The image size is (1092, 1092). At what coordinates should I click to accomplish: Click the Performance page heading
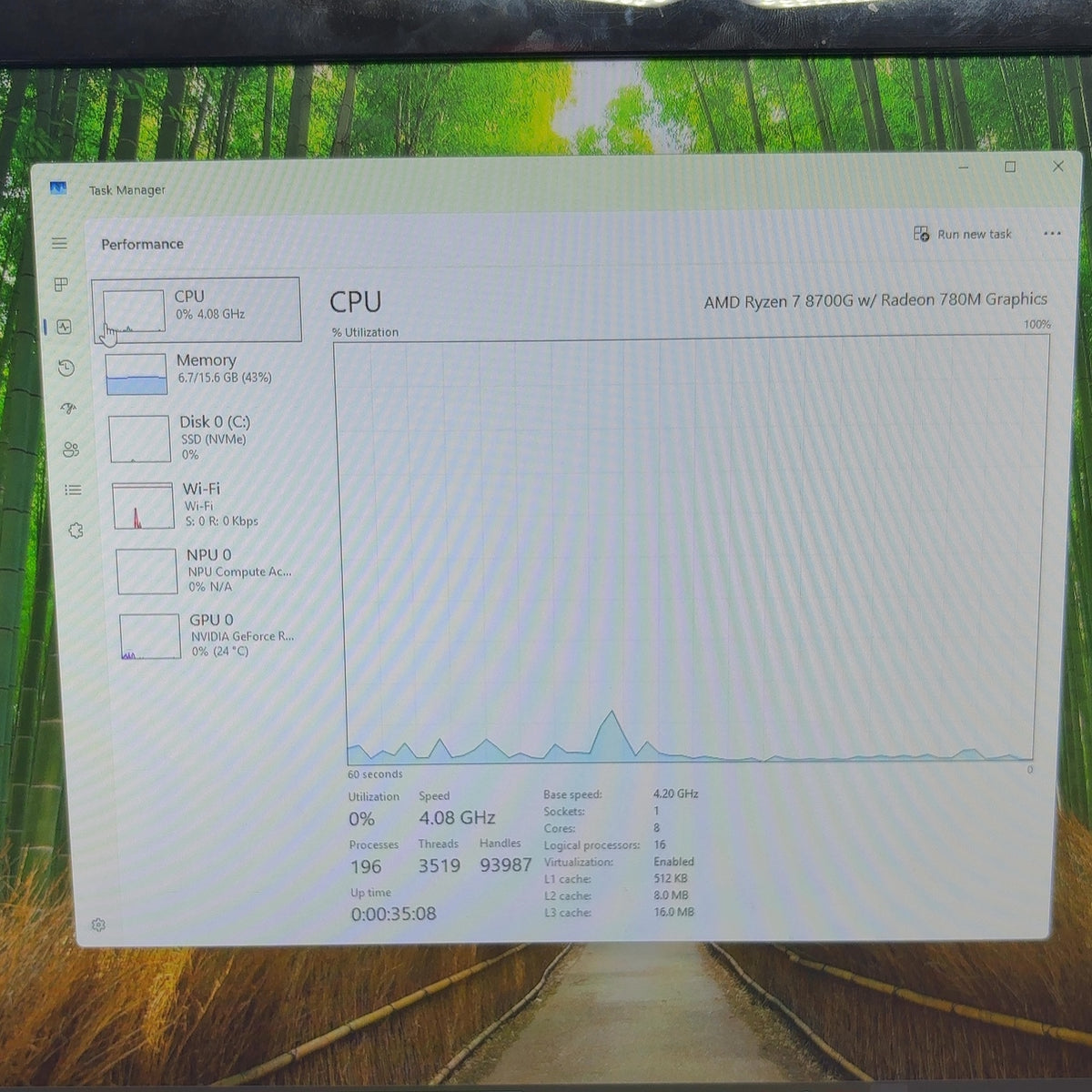point(142,244)
